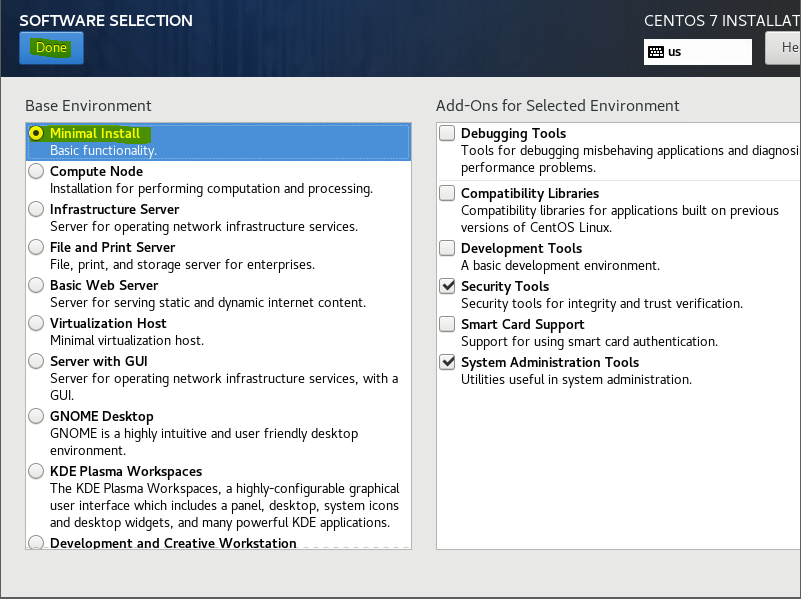Pick Development and Creative Workstation
Viewport: 801px width, 599px height.
click(x=36, y=543)
